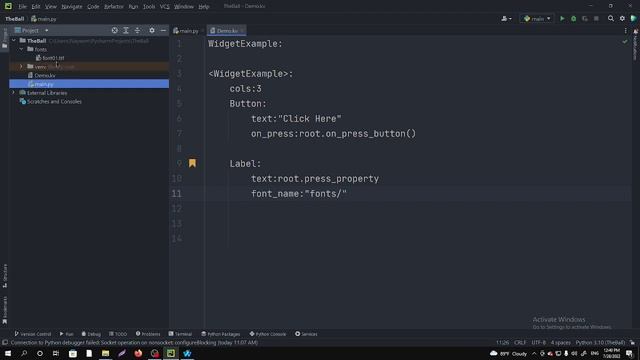
Task: Open the Services tool window
Action: (306, 334)
